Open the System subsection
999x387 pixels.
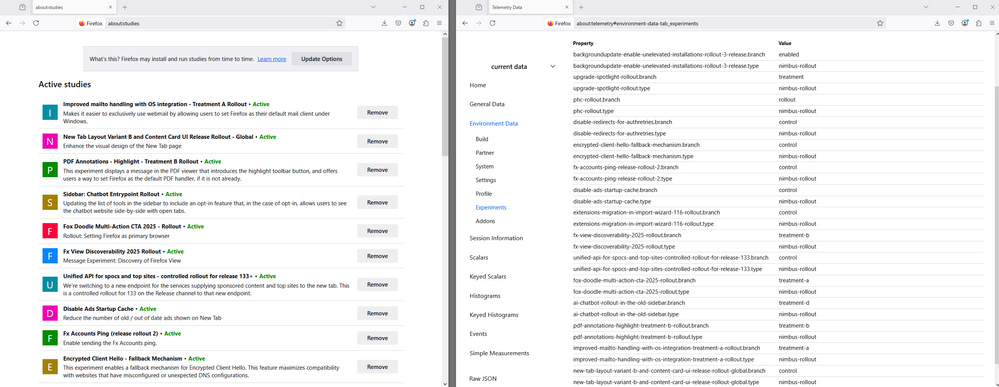point(484,166)
